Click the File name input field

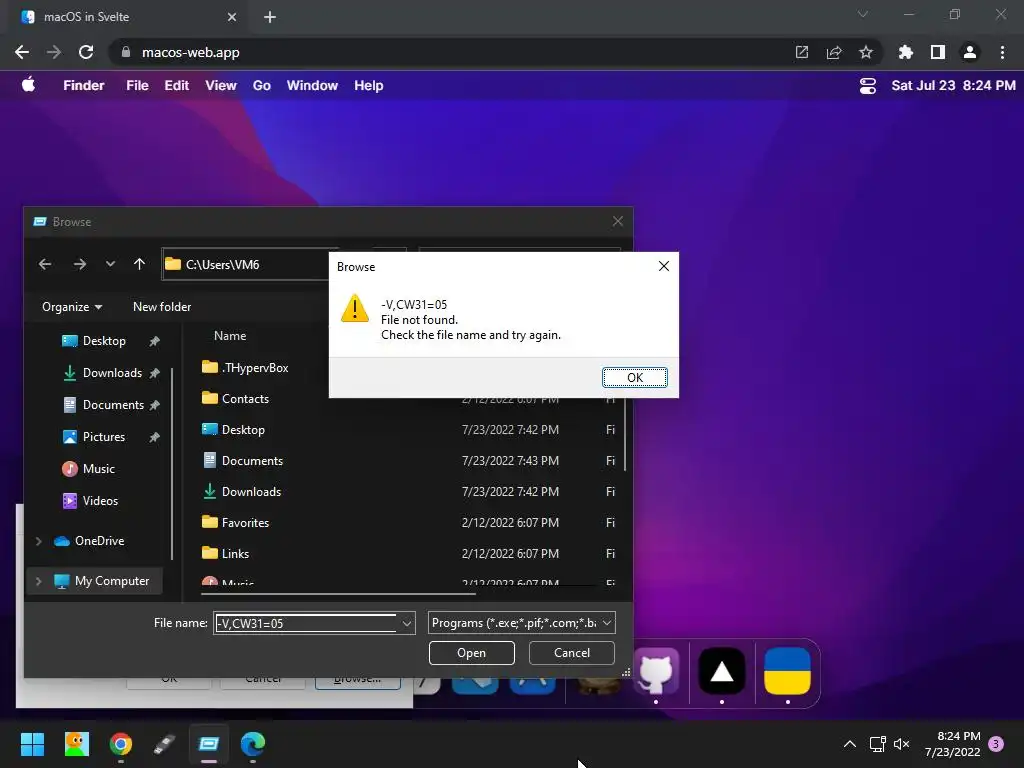point(306,623)
